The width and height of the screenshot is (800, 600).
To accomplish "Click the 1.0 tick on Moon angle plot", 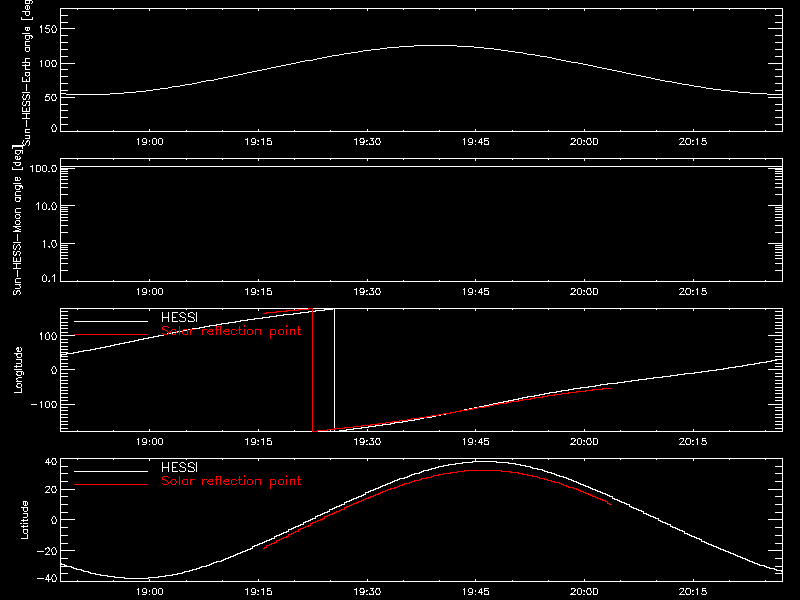I will pos(49,244).
